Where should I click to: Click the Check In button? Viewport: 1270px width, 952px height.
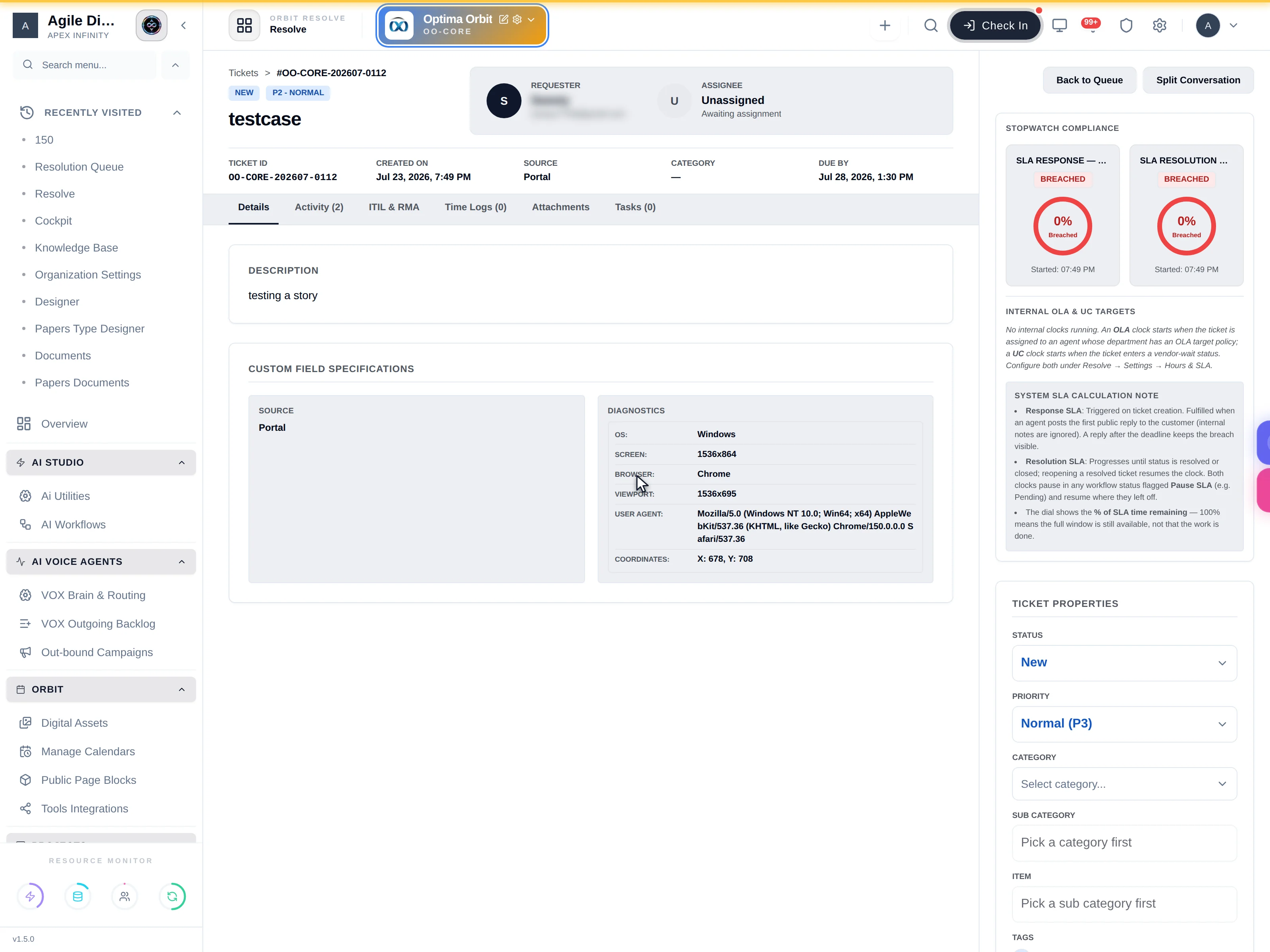coord(995,25)
